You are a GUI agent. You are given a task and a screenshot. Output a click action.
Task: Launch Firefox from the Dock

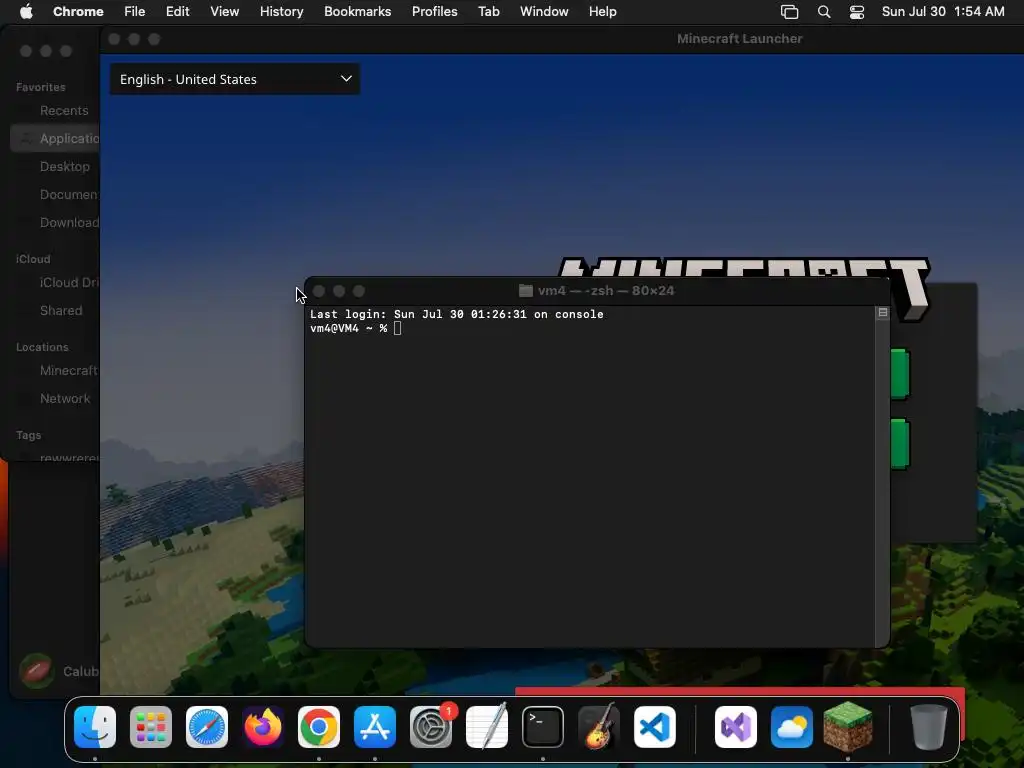(263, 727)
